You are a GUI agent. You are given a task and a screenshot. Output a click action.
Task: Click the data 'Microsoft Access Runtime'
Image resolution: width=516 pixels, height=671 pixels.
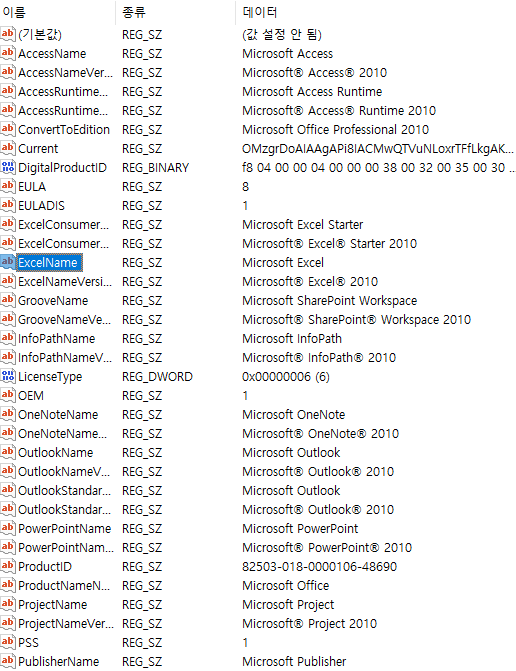point(312,92)
